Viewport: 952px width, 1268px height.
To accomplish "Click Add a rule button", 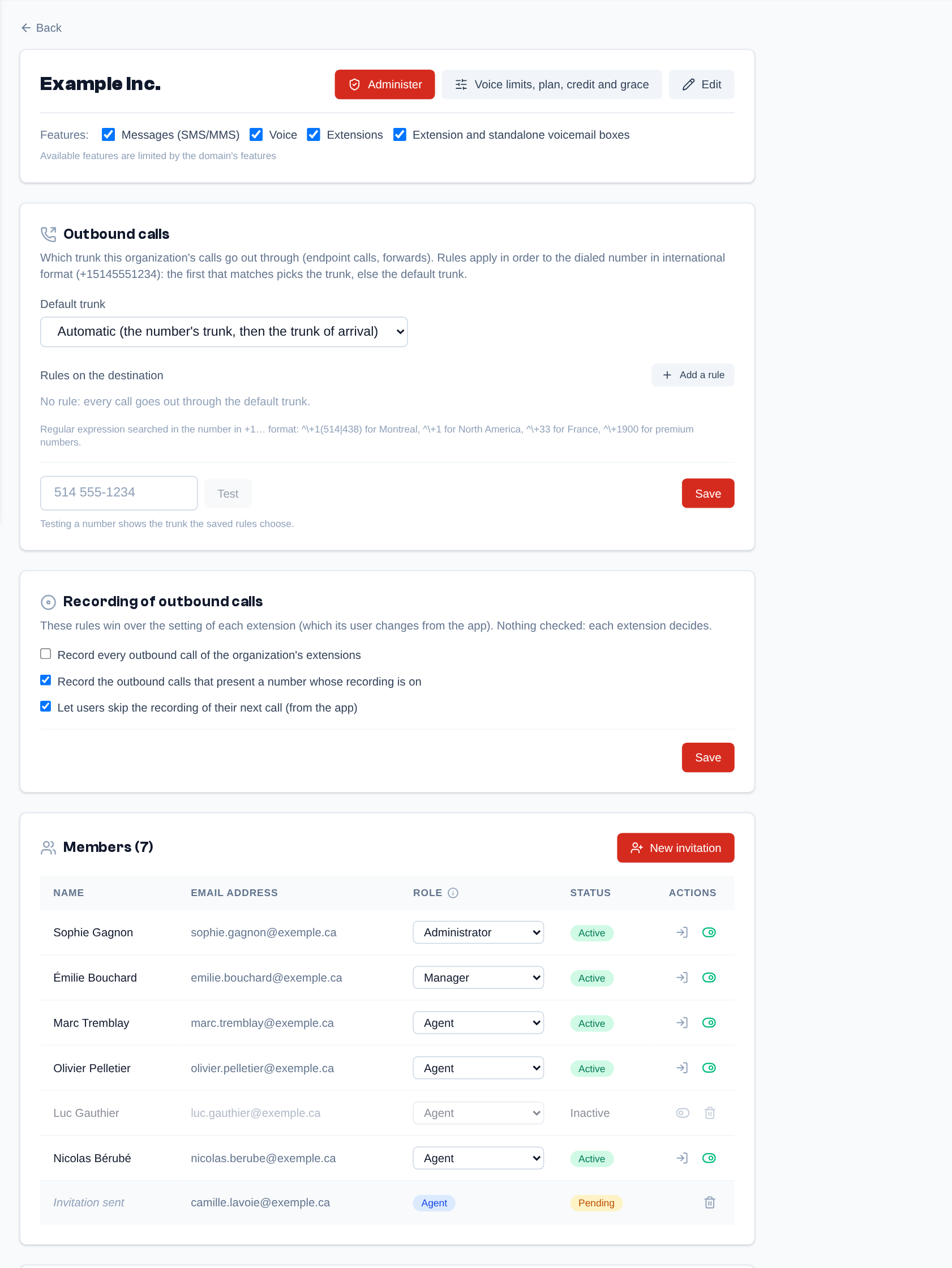I will coord(693,375).
